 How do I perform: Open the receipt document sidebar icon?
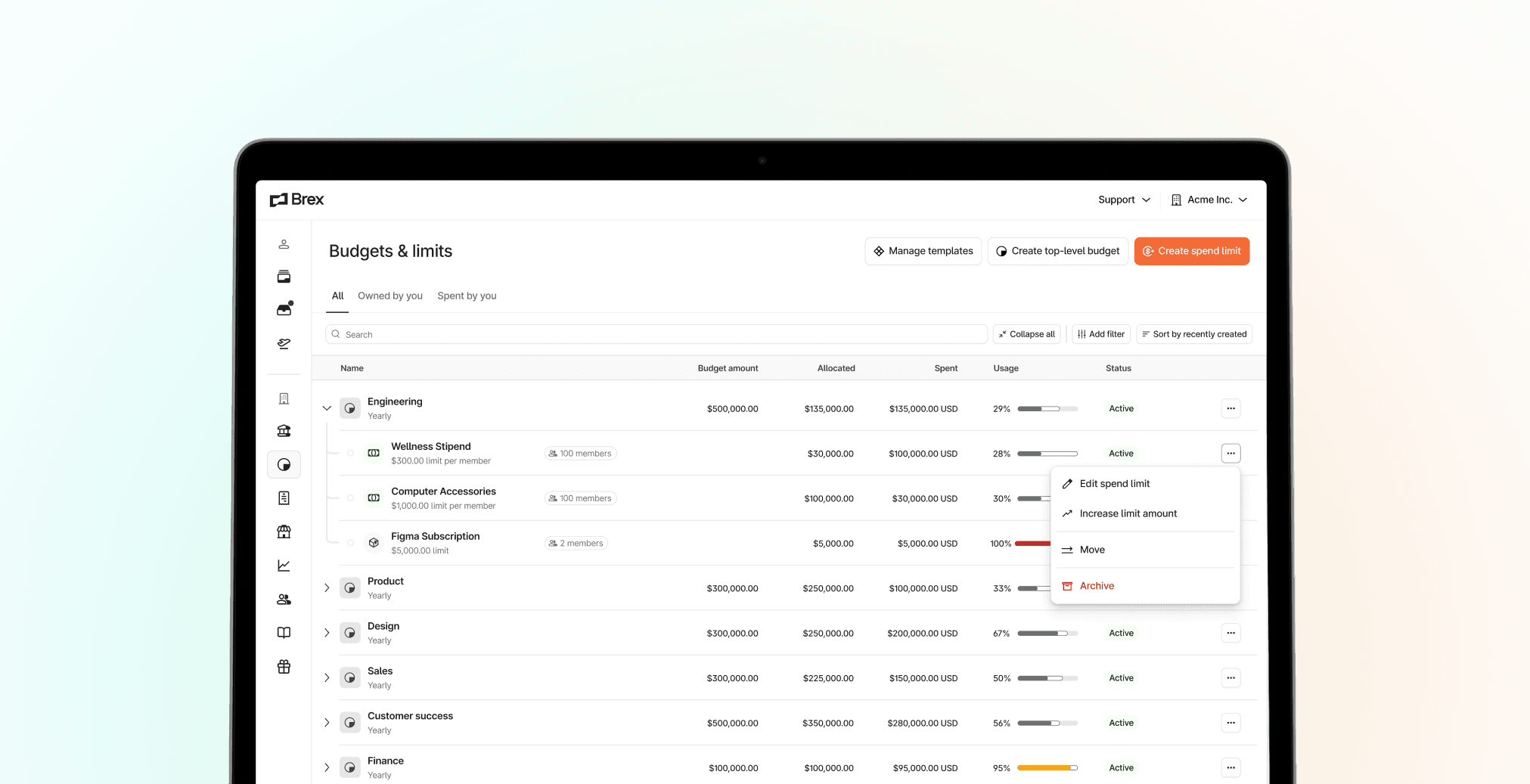(284, 498)
